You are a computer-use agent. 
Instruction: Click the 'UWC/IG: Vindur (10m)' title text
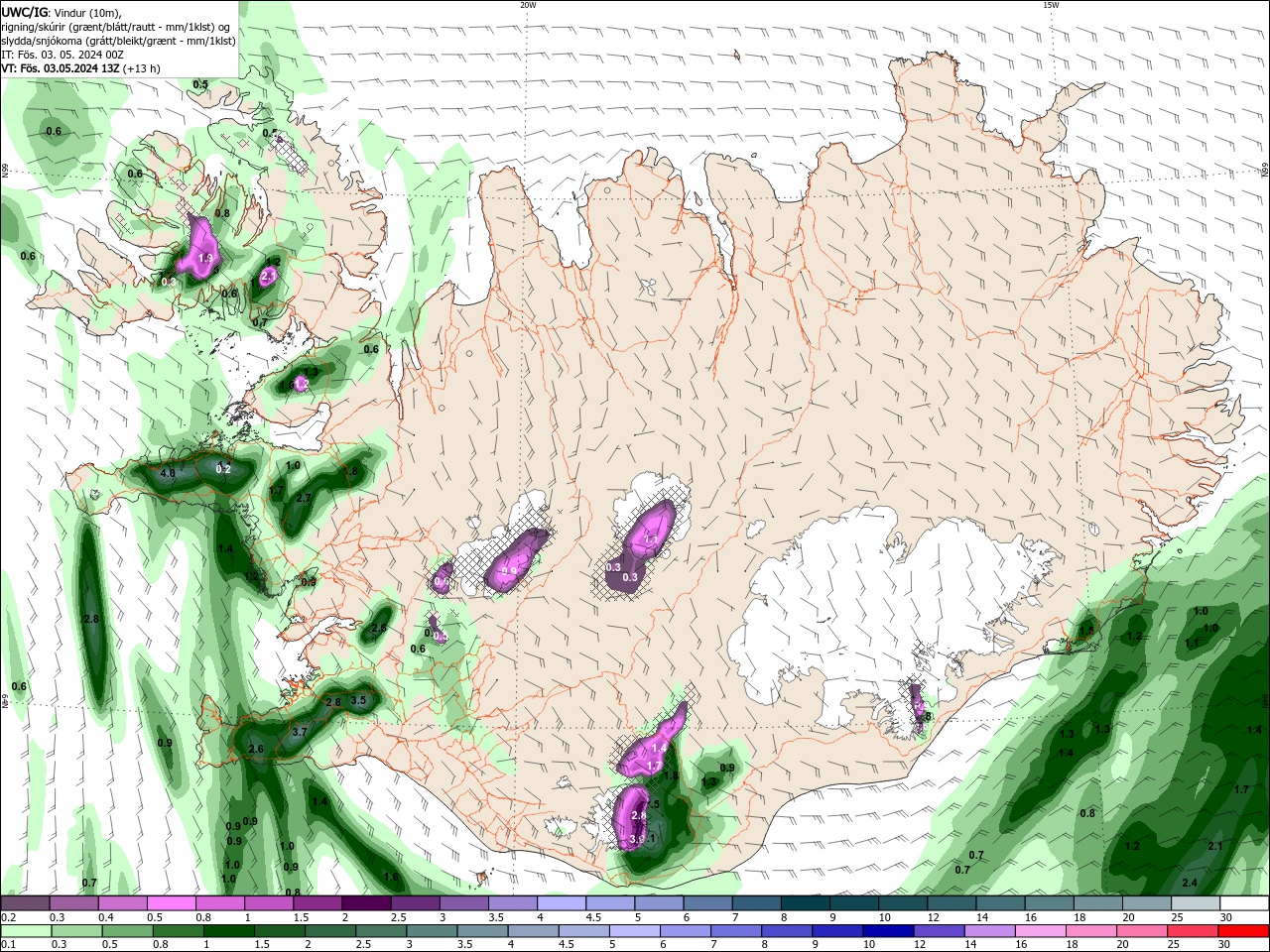click(62, 12)
